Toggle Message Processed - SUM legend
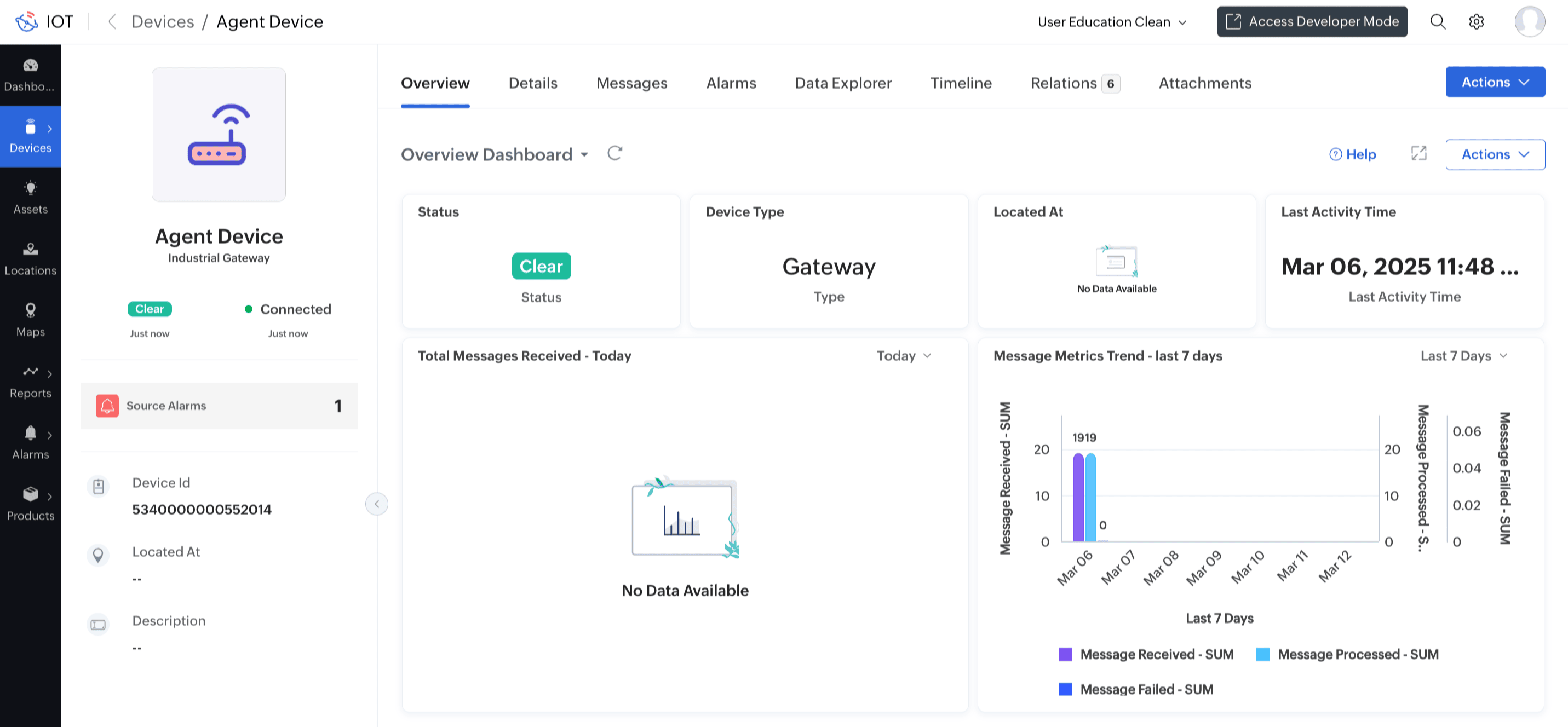Viewport: 1568px width, 727px height. coord(1348,654)
